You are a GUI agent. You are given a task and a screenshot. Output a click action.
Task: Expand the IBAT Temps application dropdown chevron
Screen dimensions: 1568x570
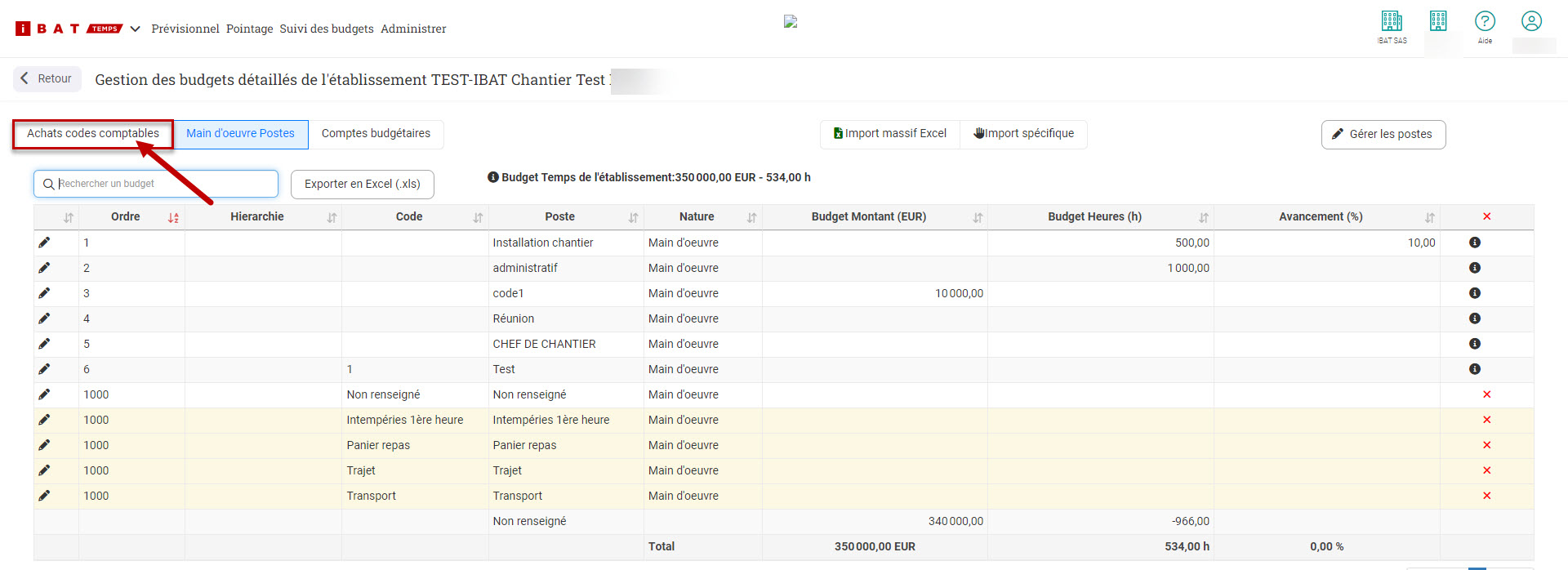[136, 29]
